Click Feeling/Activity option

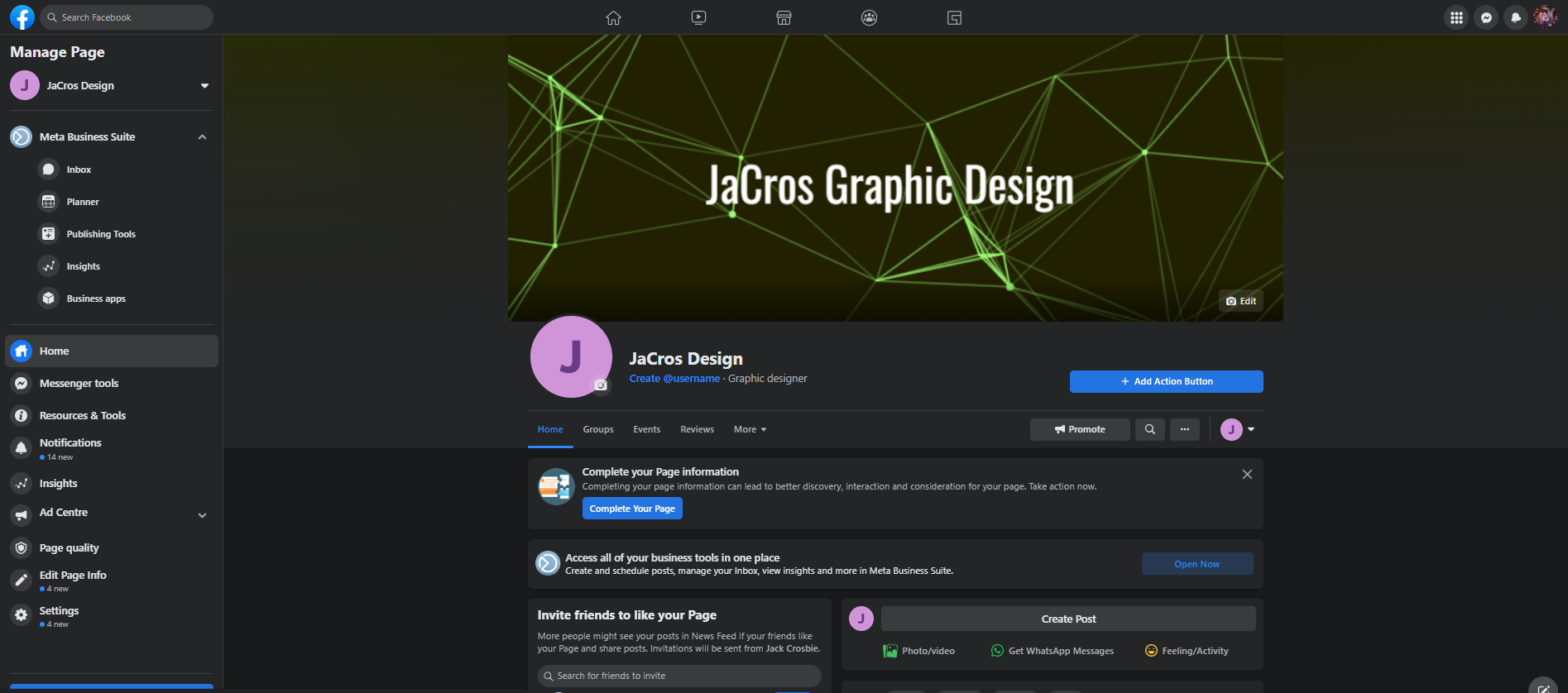[x=1187, y=651]
